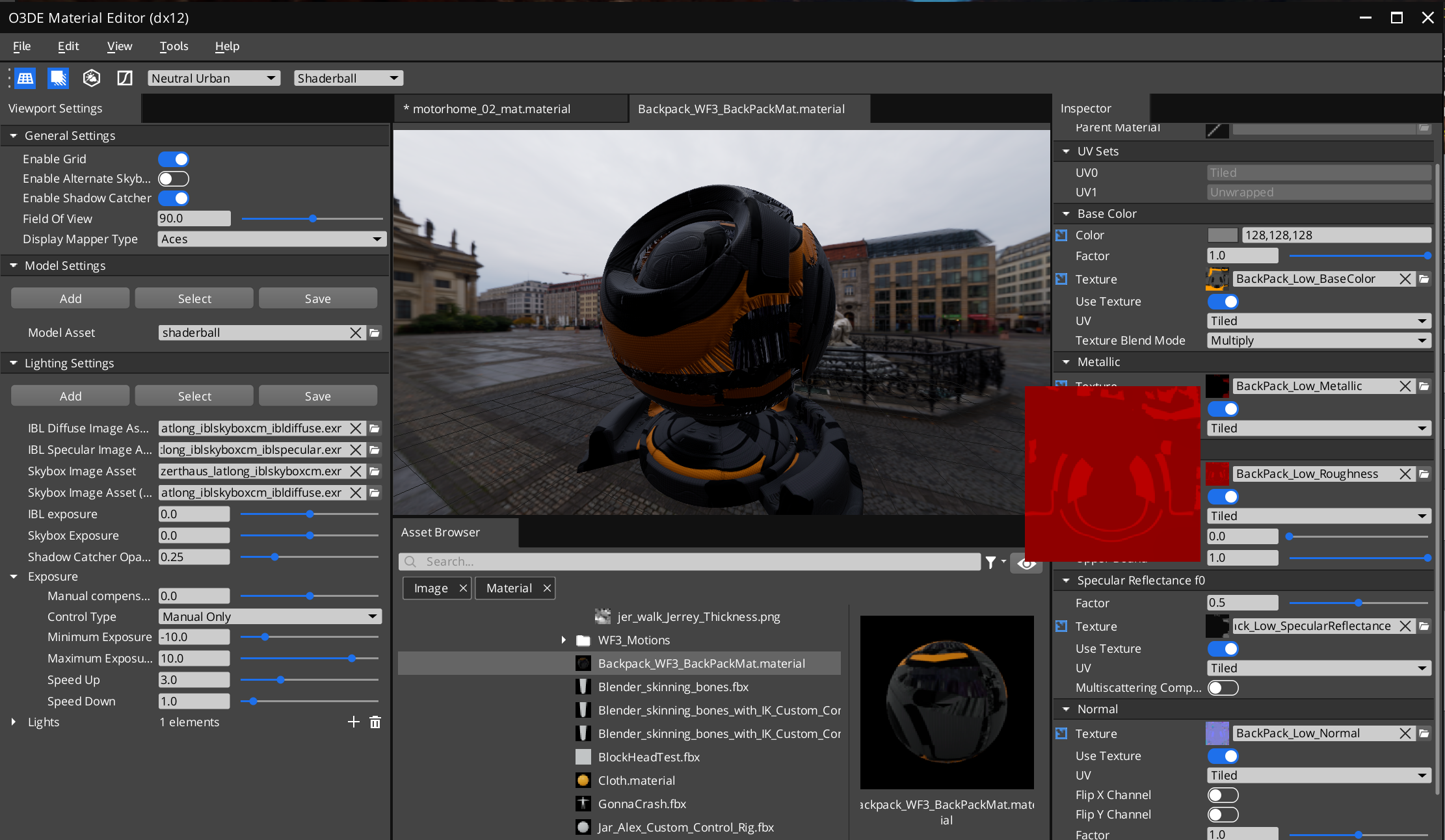
Task: Browse for BackPack_Low_Normal texture file
Action: click(x=1424, y=733)
